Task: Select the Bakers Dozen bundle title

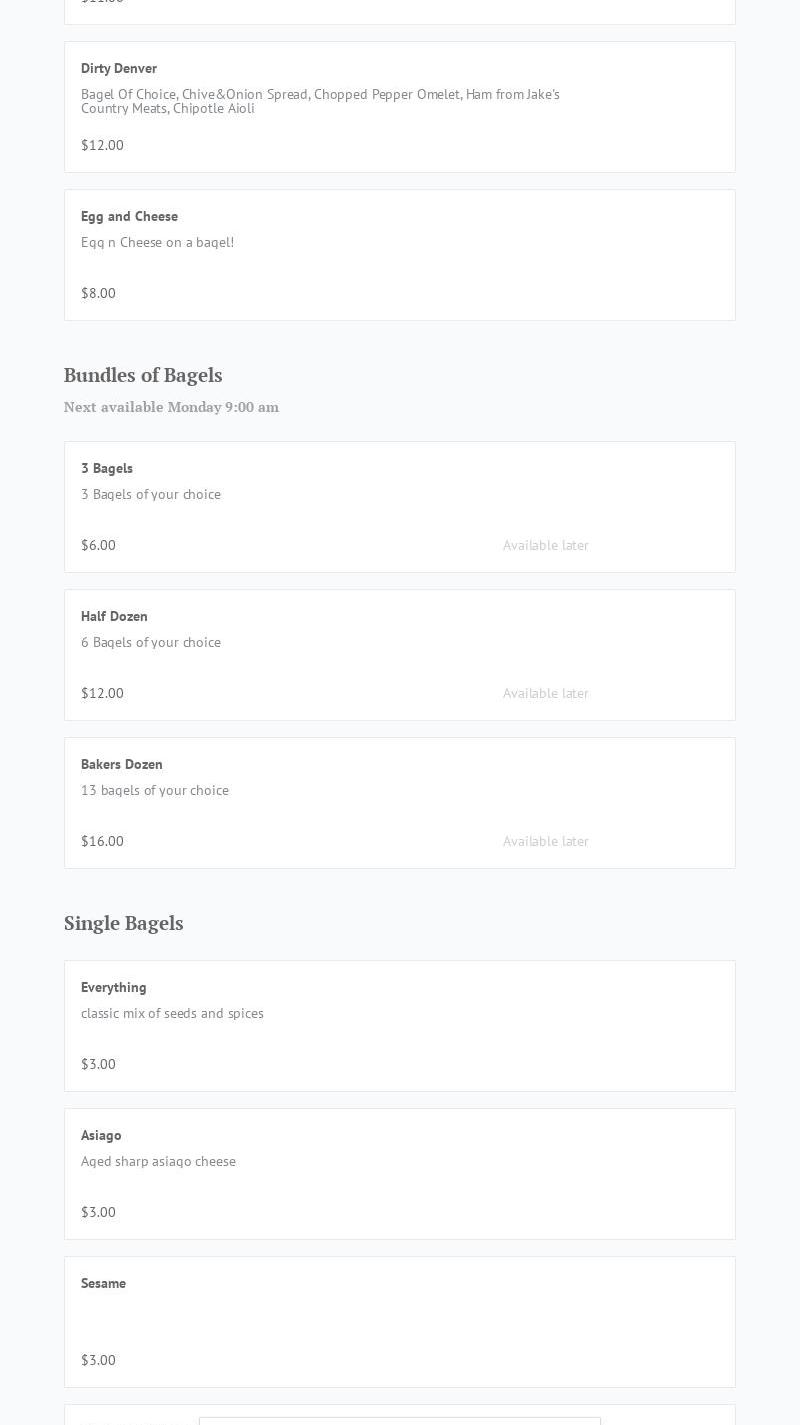Action: tap(122, 764)
